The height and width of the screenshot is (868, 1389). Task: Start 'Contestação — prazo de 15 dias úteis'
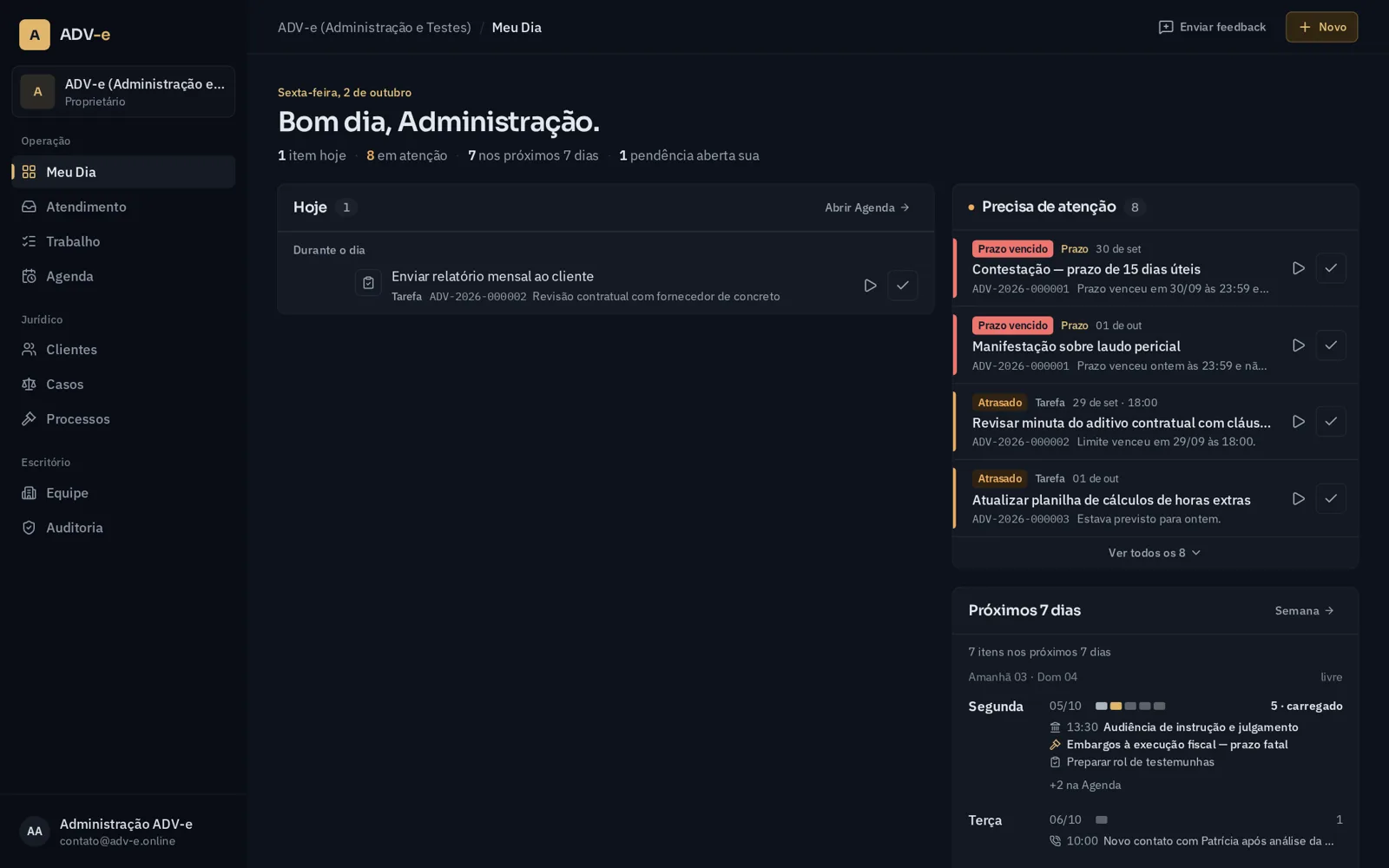pos(1299,268)
